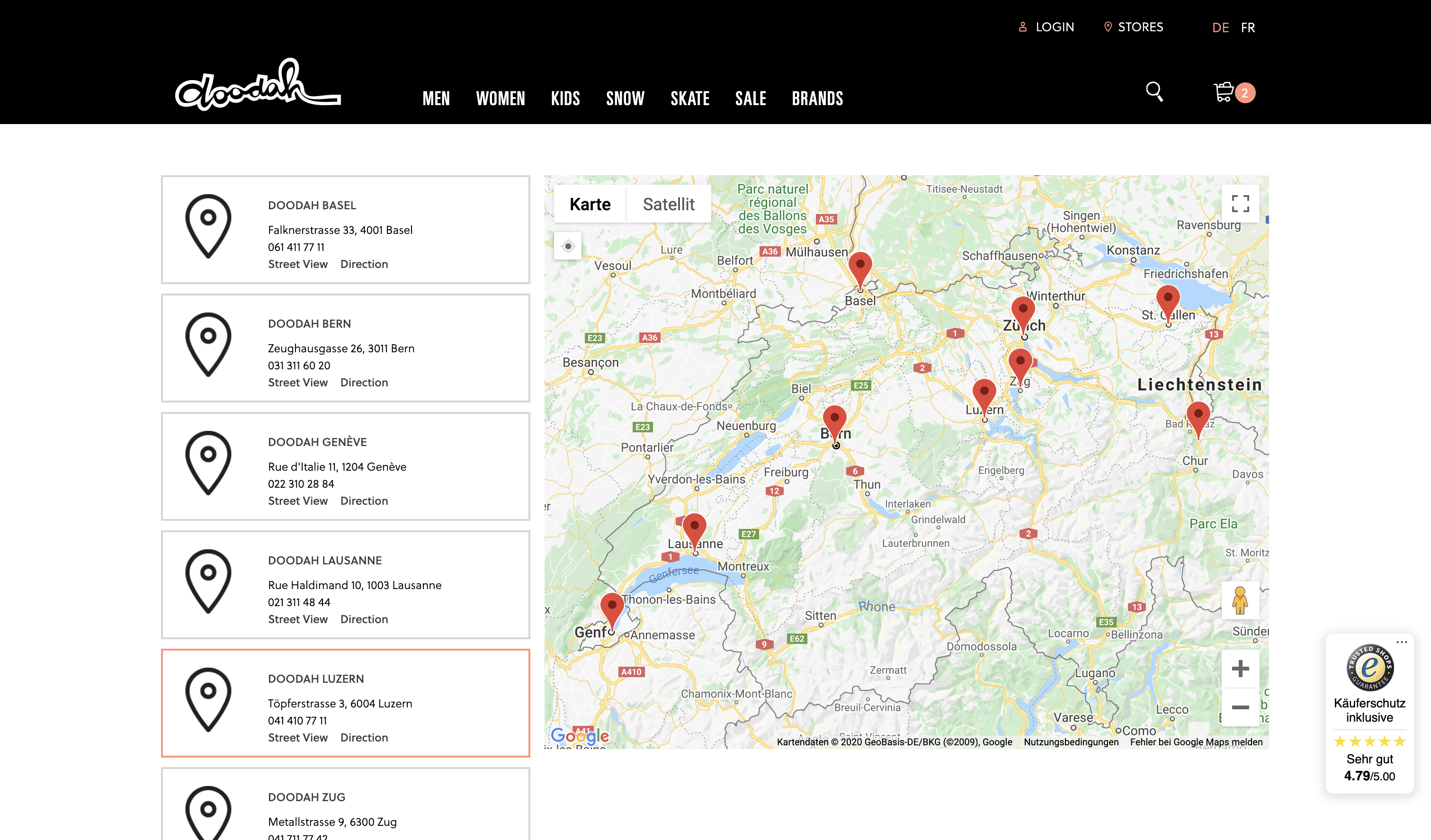1431x840 pixels.
Task: Click the Google logo on map
Action: [580, 736]
